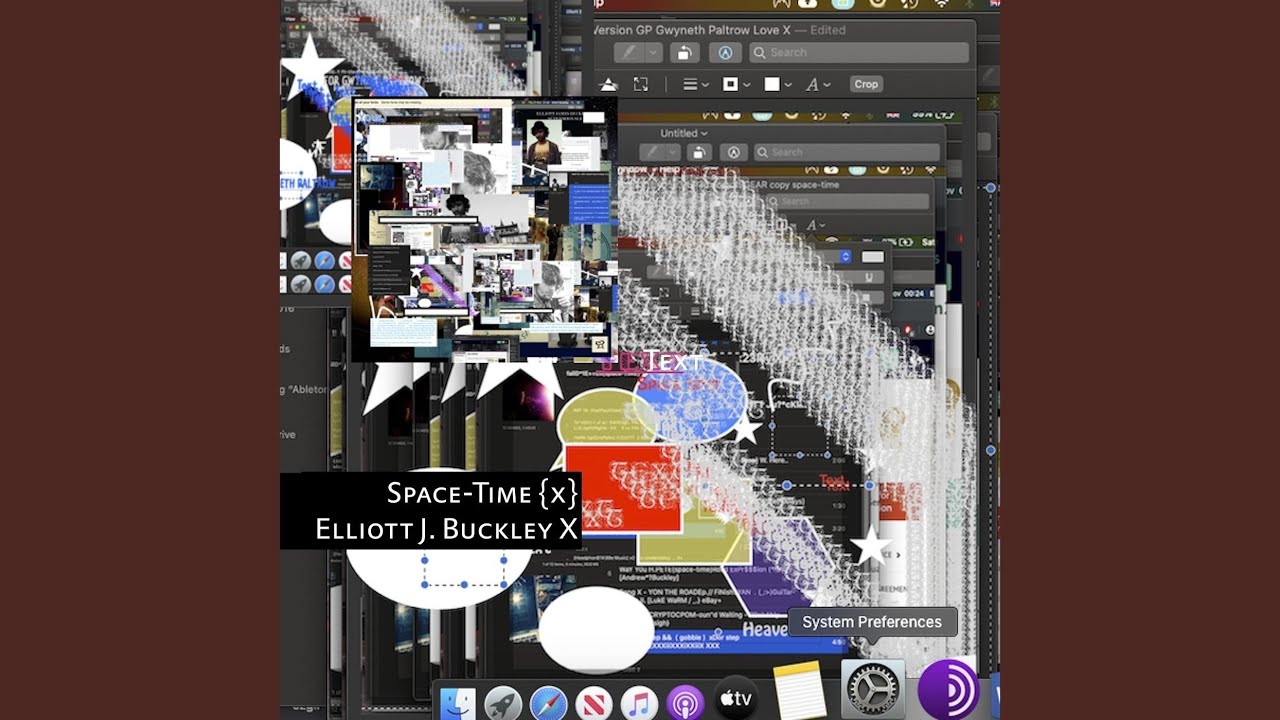Select the red rectangle shape on canvas
This screenshot has height=720, width=1280.
click(x=624, y=489)
